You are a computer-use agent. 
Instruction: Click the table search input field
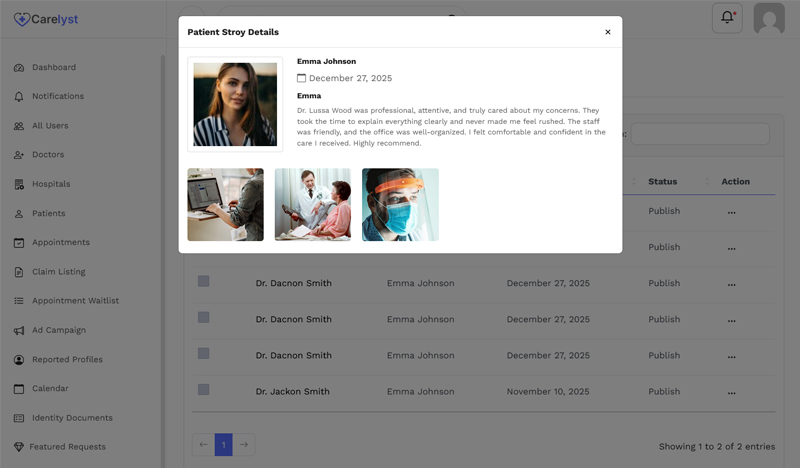[700, 134]
